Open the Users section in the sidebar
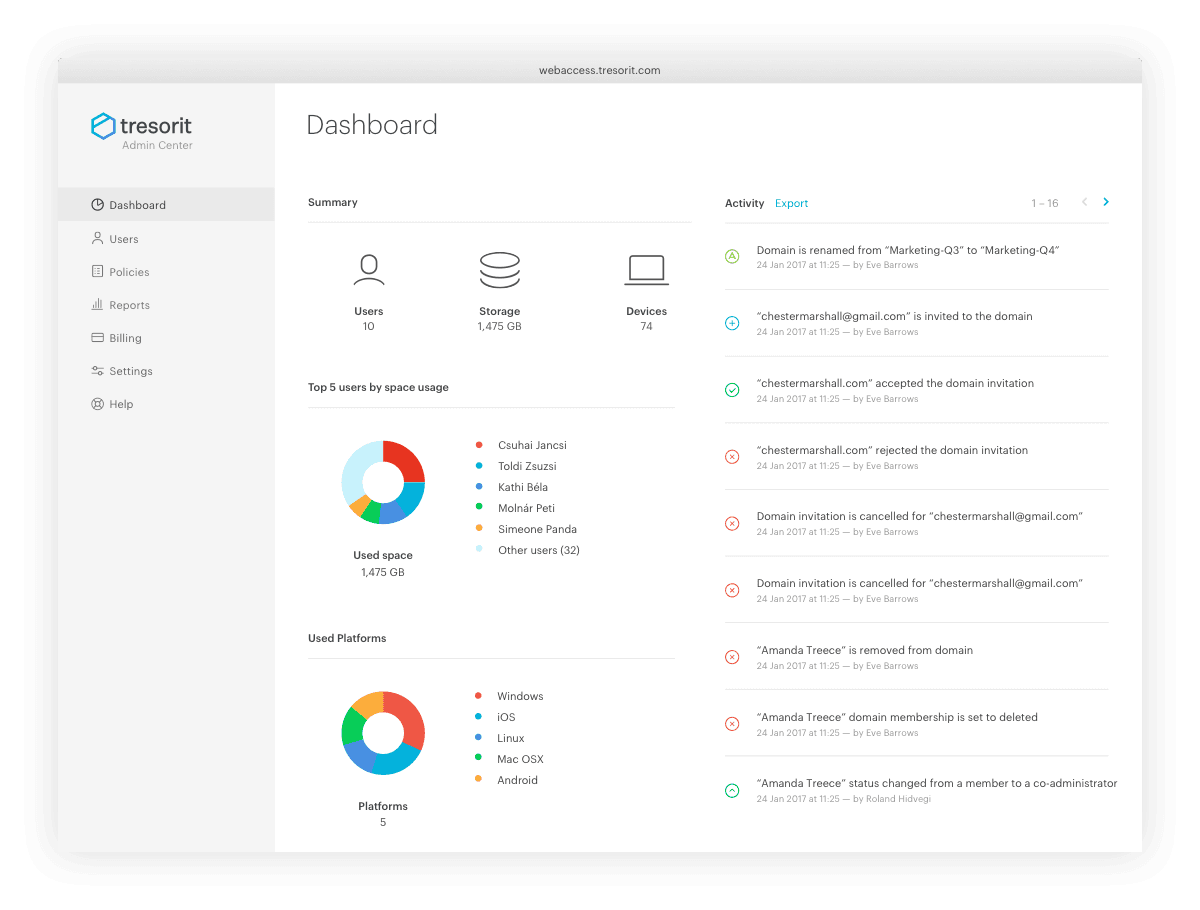 (x=122, y=238)
